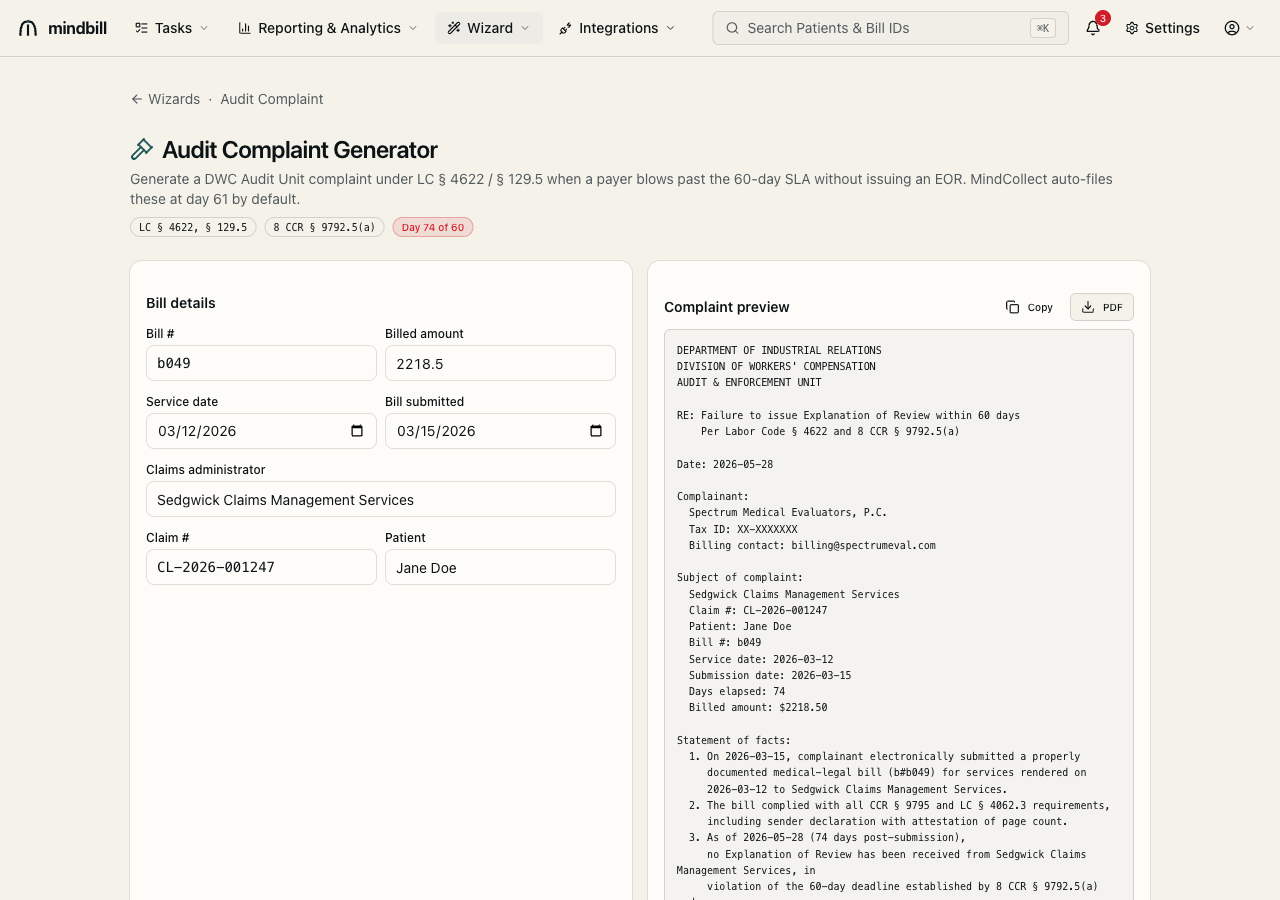The image size is (1280, 900).
Task: Click the Wizard wand icon
Action: click(454, 28)
